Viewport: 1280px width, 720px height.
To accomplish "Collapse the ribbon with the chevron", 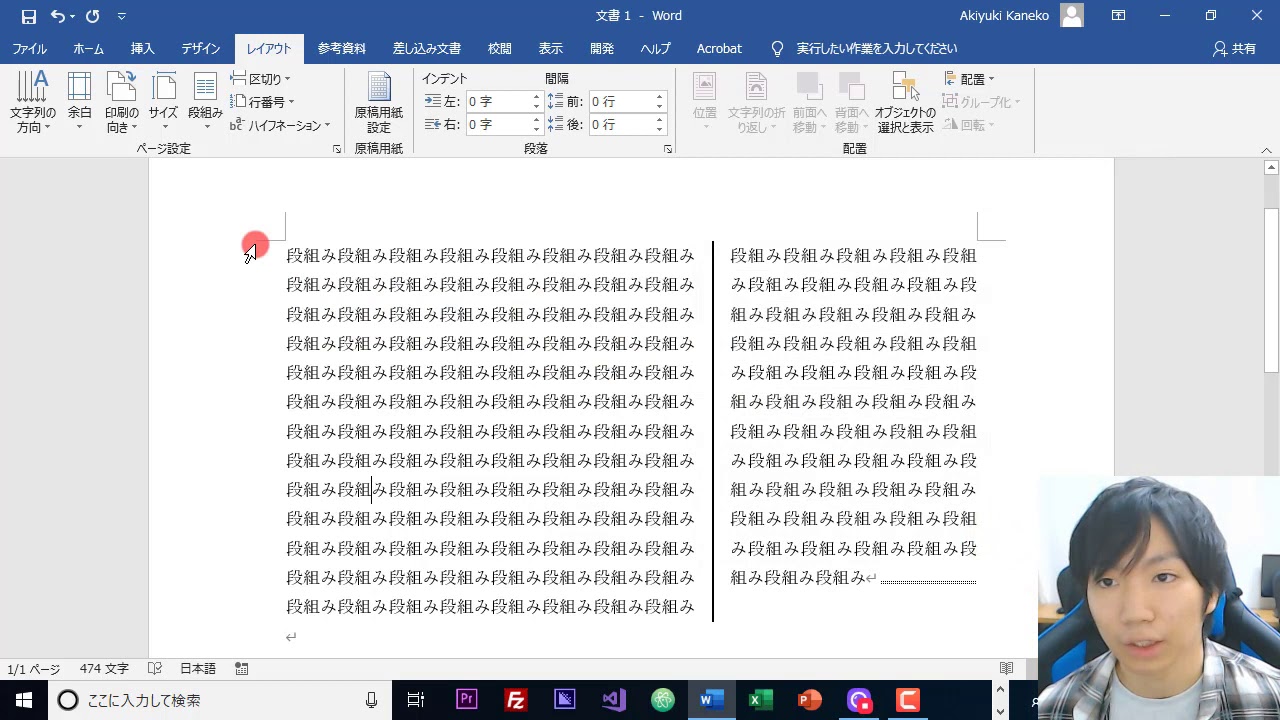I will (1266, 150).
